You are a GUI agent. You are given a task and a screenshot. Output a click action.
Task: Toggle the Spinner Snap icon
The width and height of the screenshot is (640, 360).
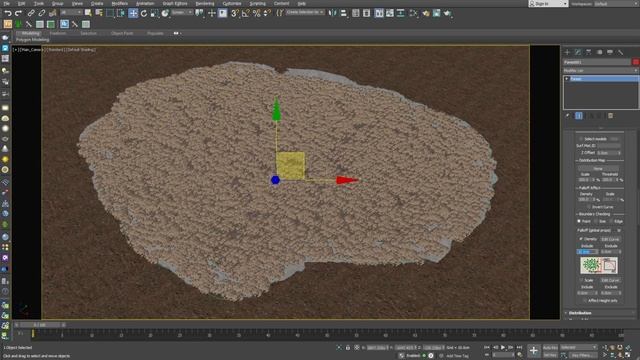pos(267,13)
